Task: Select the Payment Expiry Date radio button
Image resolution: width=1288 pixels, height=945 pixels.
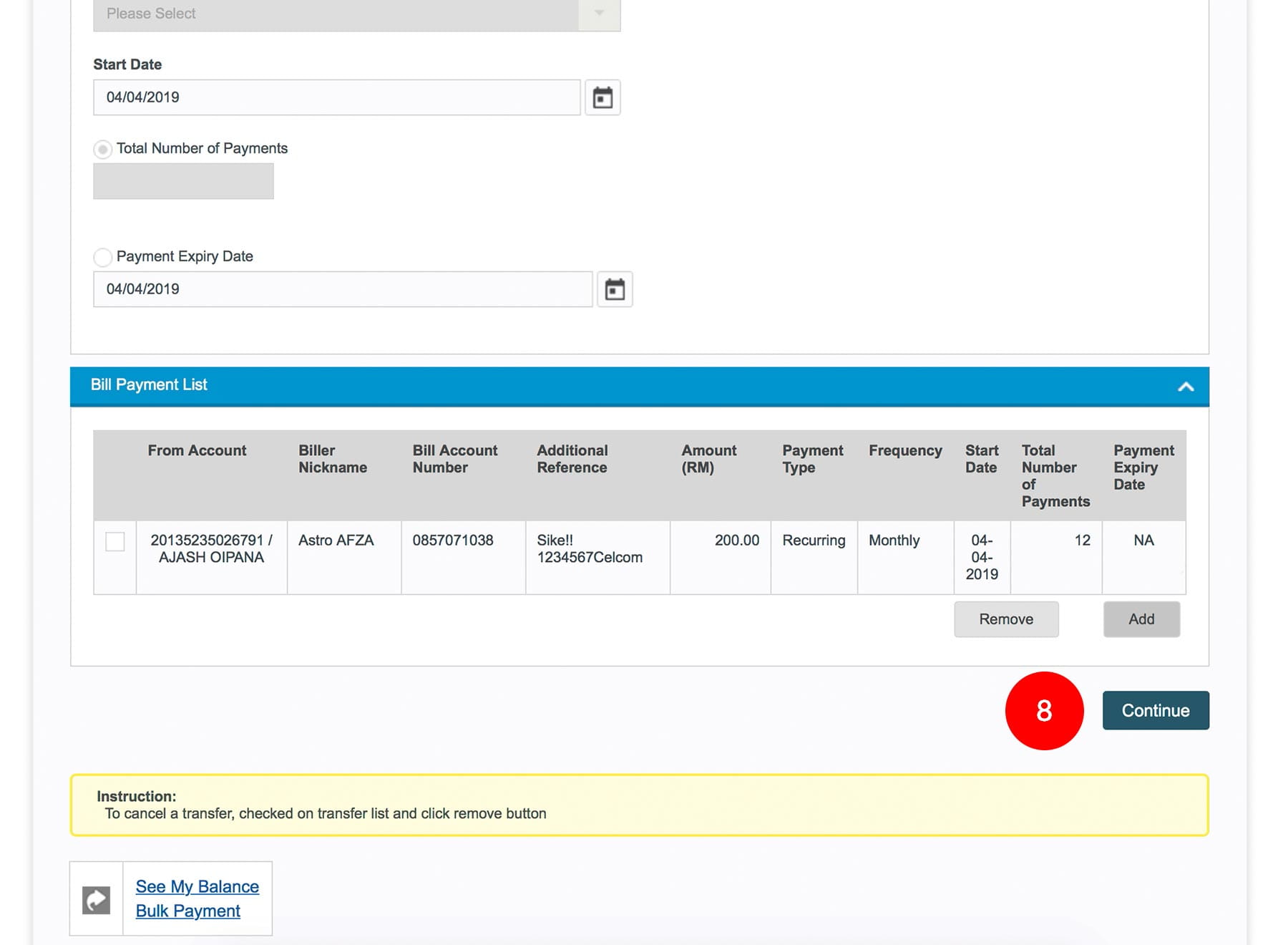Action: pos(103,257)
